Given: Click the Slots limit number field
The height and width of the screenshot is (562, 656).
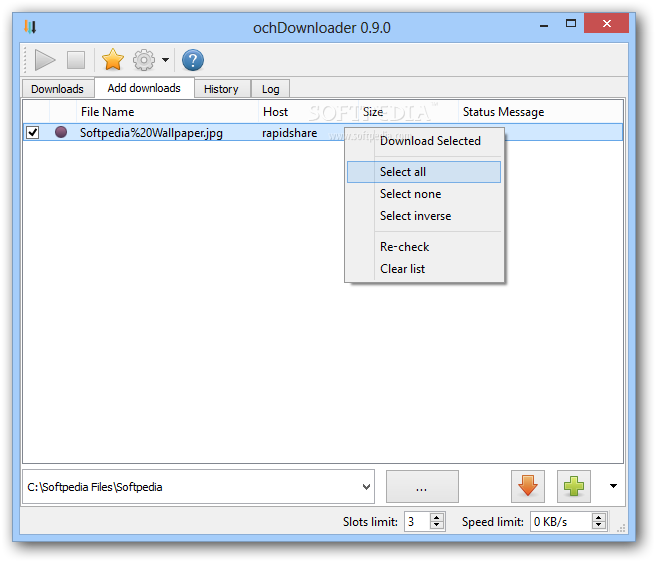Looking at the screenshot, I should point(417,522).
